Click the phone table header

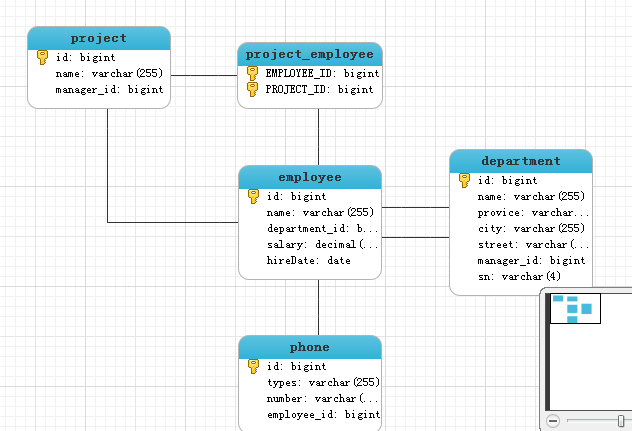pyautogui.click(x=310, y=347)
